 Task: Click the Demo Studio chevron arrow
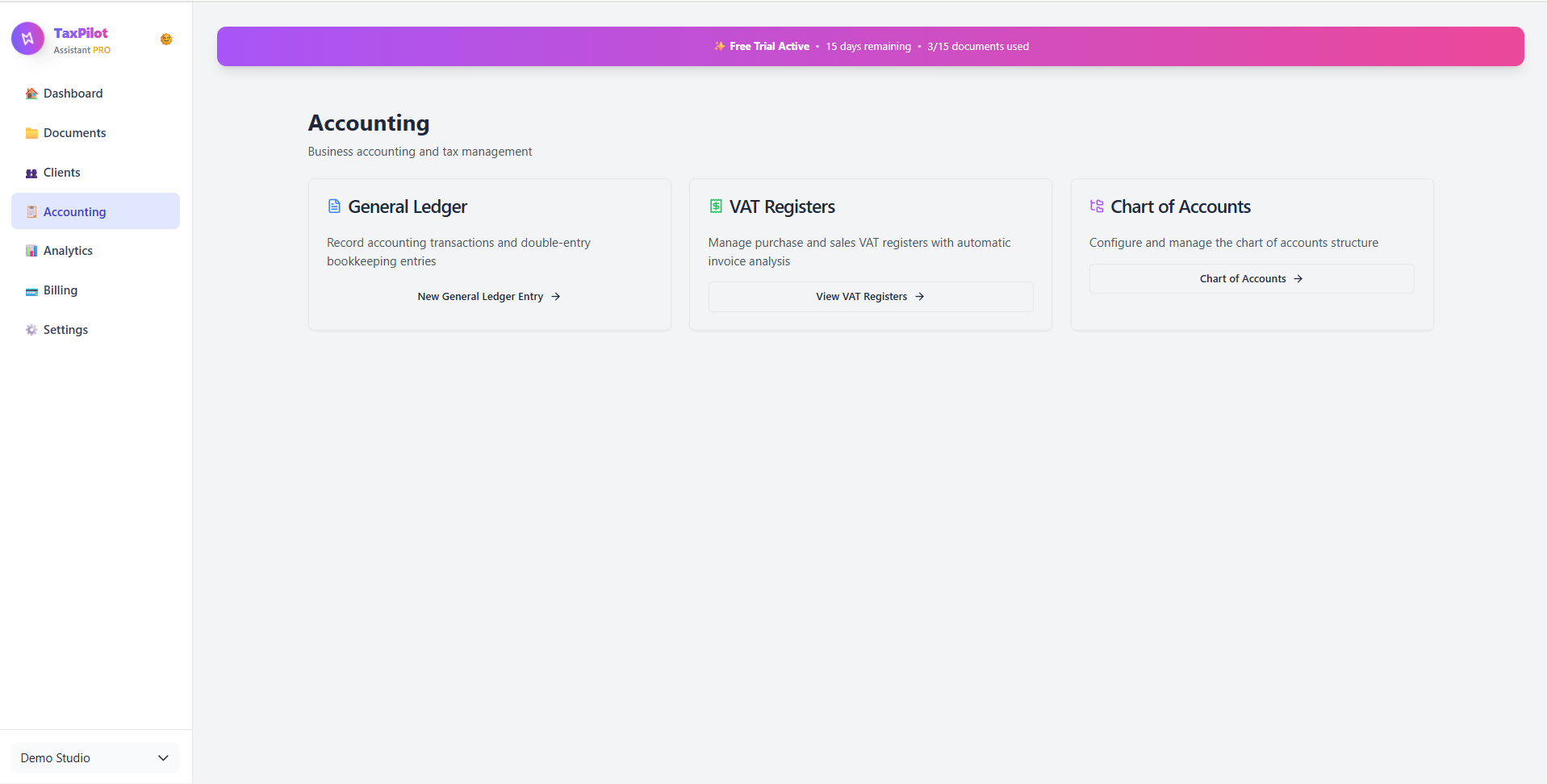(163, 757)
